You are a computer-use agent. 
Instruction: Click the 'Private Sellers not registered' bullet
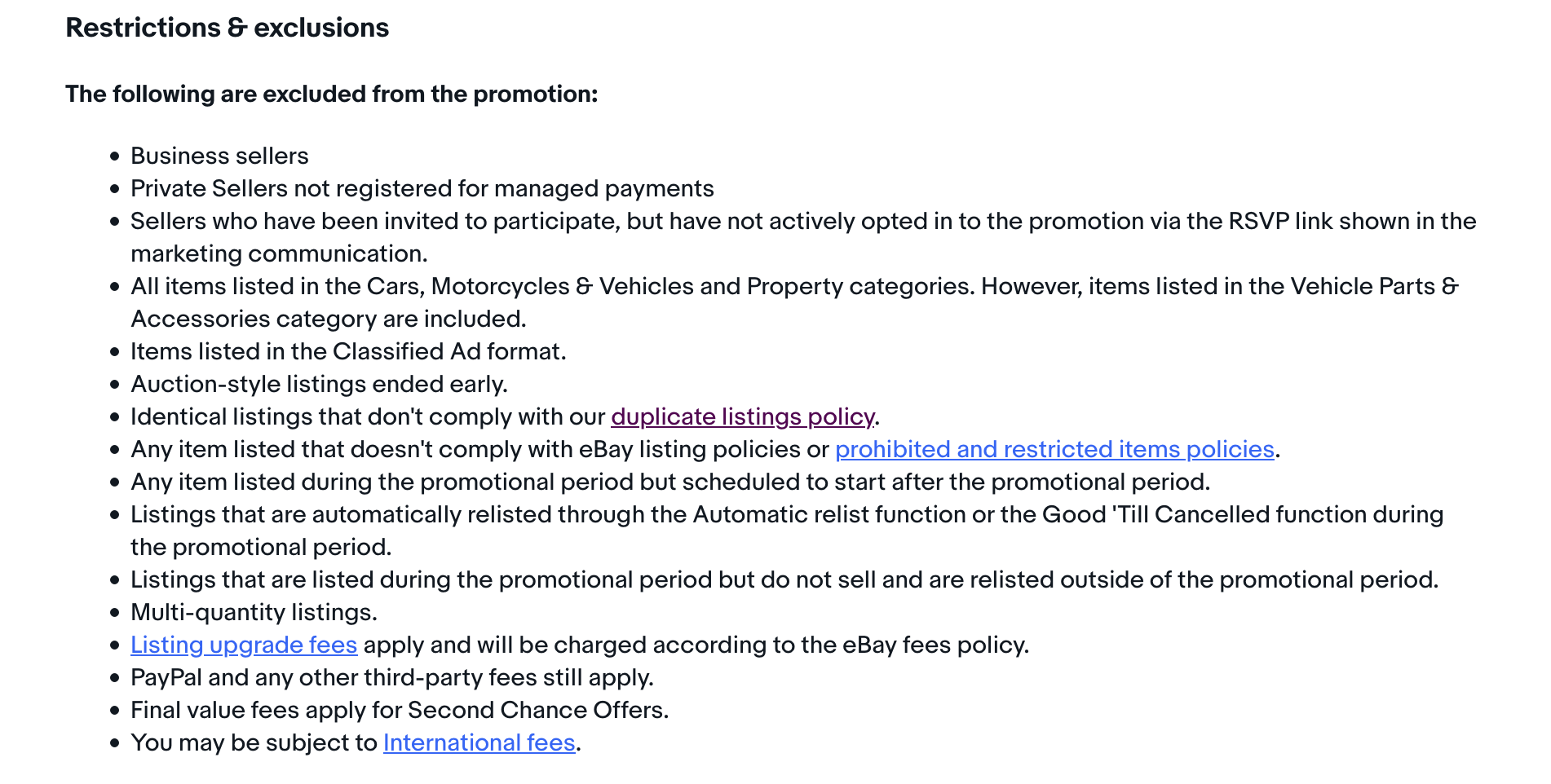(422, 188)
